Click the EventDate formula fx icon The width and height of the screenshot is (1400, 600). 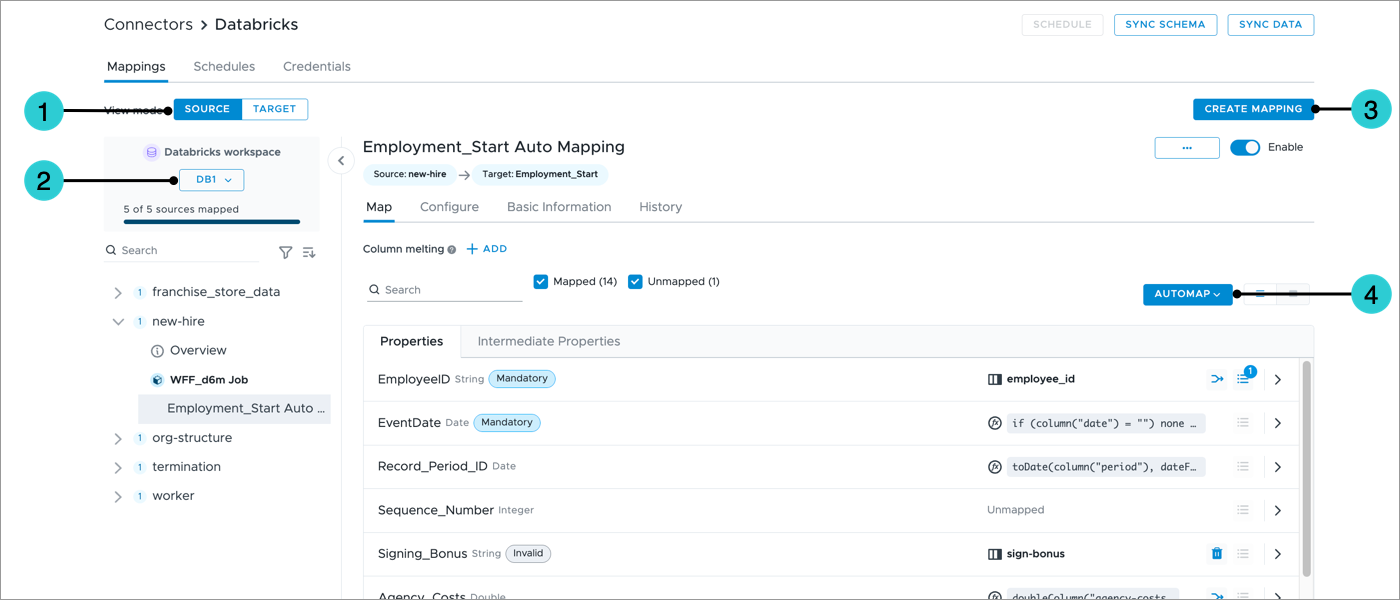tap(995, 423)
